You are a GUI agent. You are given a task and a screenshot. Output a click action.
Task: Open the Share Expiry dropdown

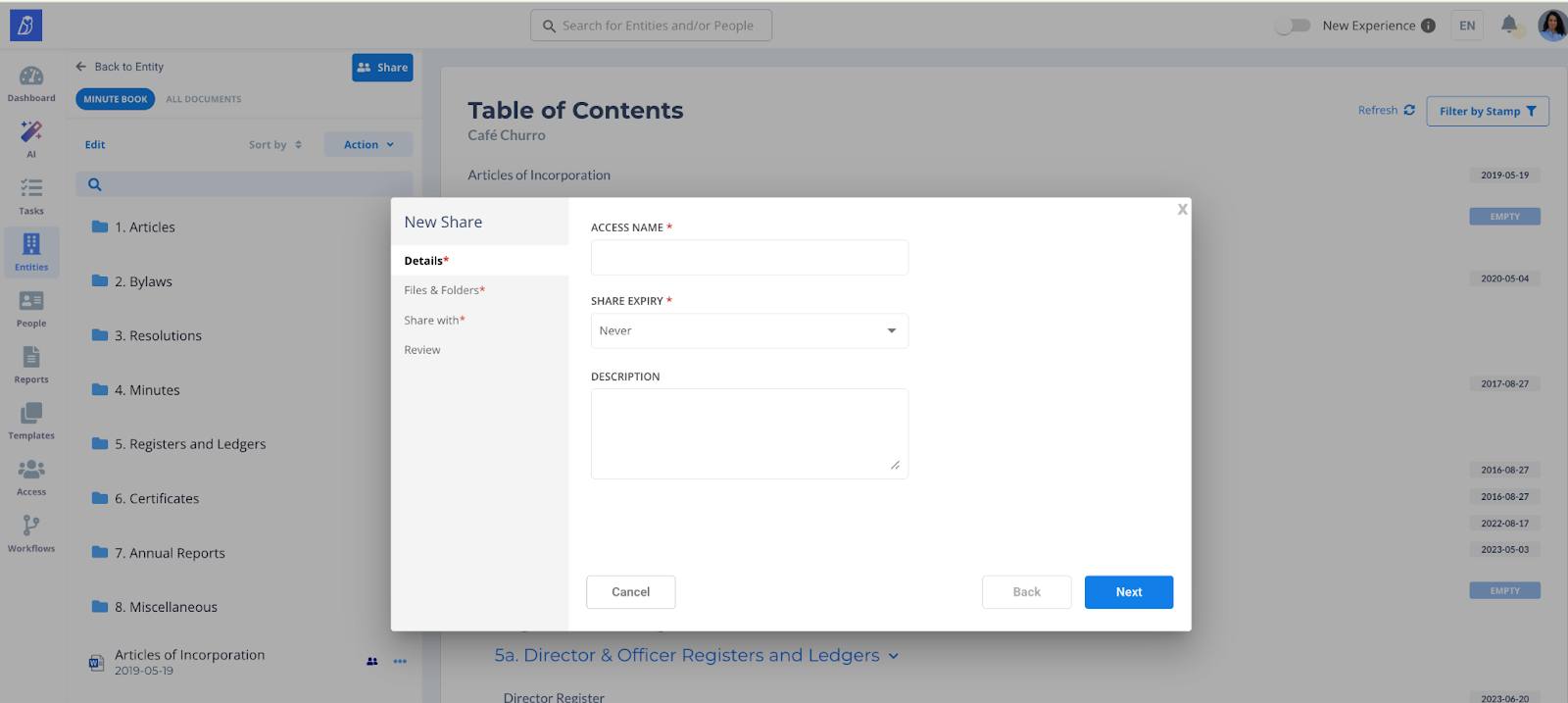pyautogui.click(x=749, y=331)
